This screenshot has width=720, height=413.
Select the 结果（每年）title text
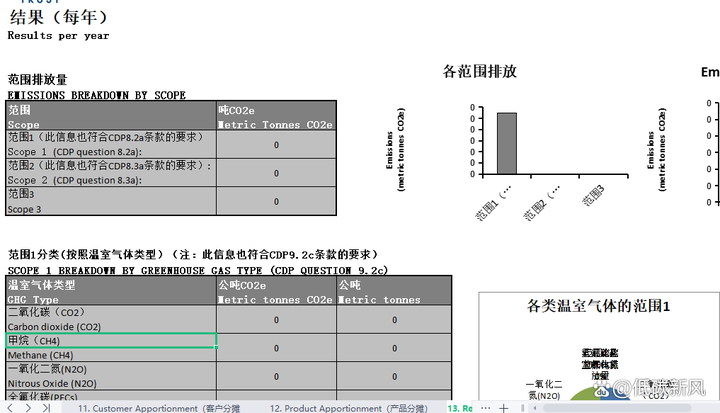[x=59, y=17]
